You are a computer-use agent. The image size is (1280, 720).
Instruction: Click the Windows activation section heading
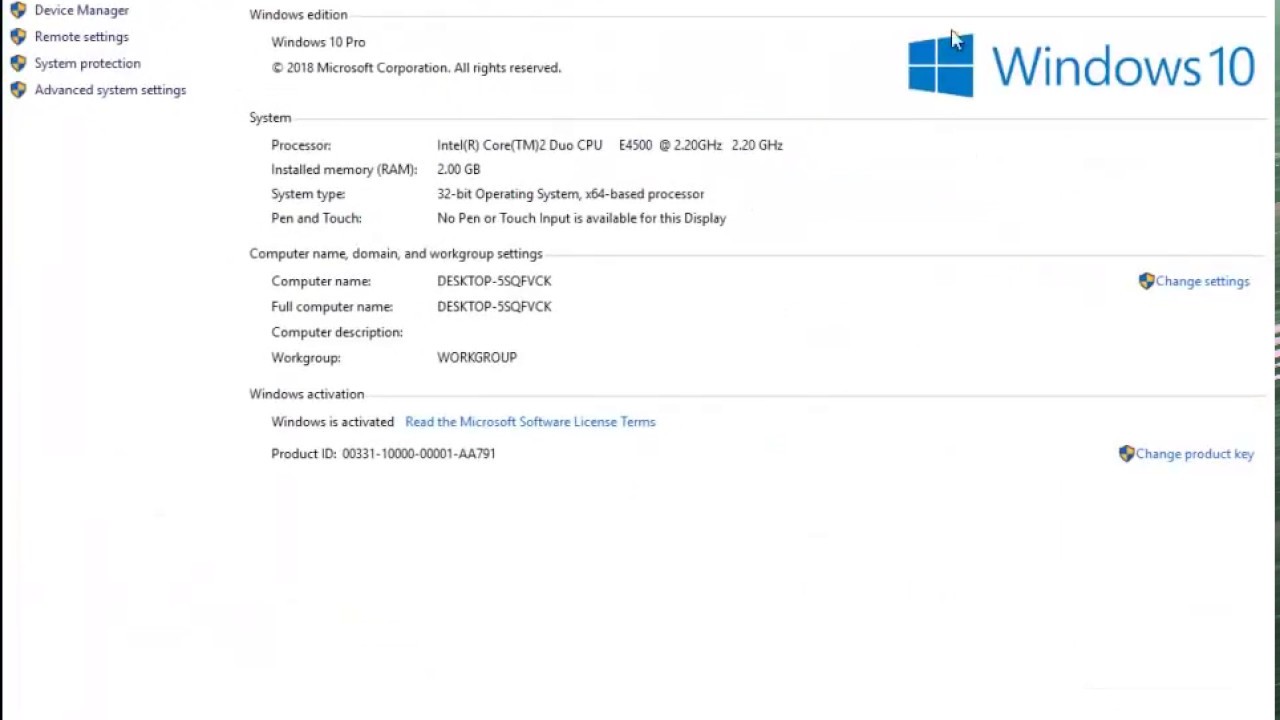[307, 394]
